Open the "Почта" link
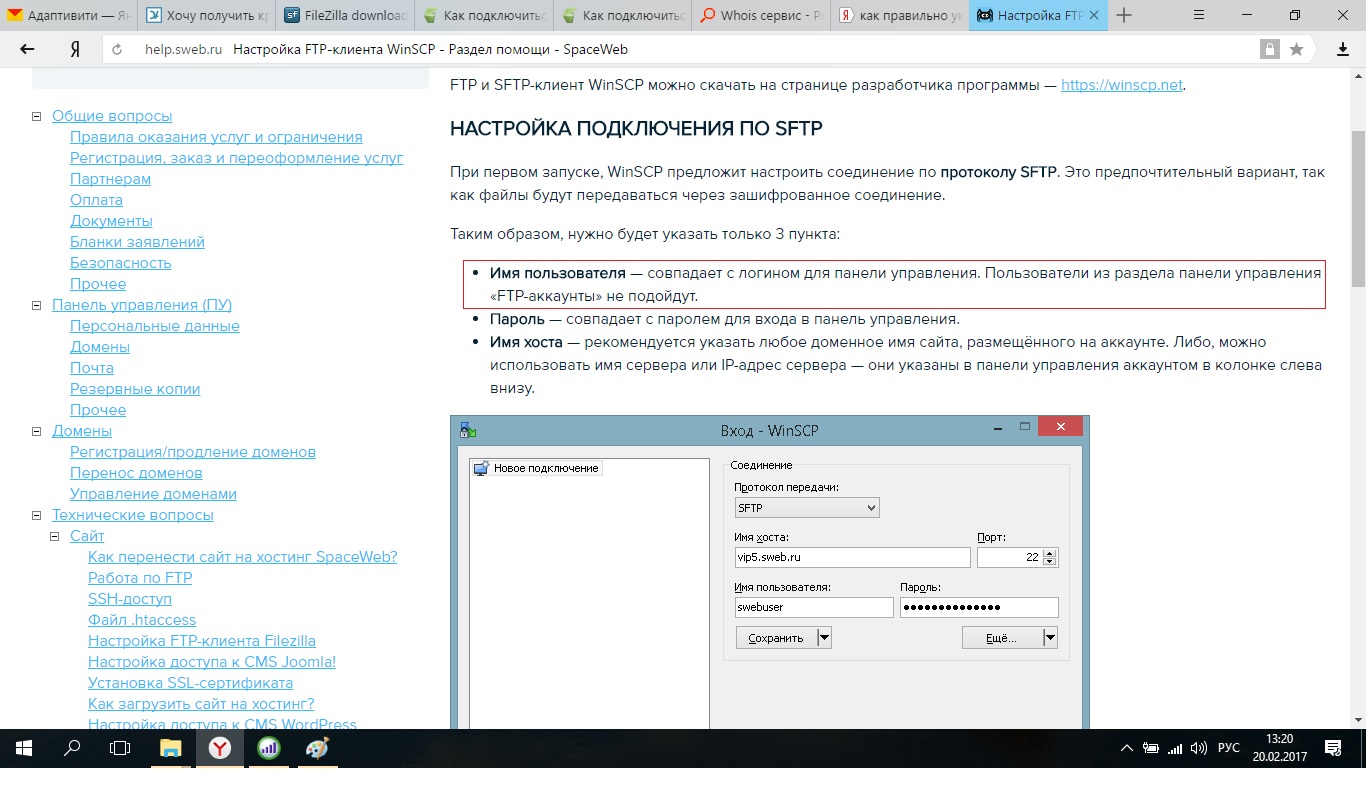The width and height of the screenshot is (1366, 800). pyautogui.click(x=92, y=368)
